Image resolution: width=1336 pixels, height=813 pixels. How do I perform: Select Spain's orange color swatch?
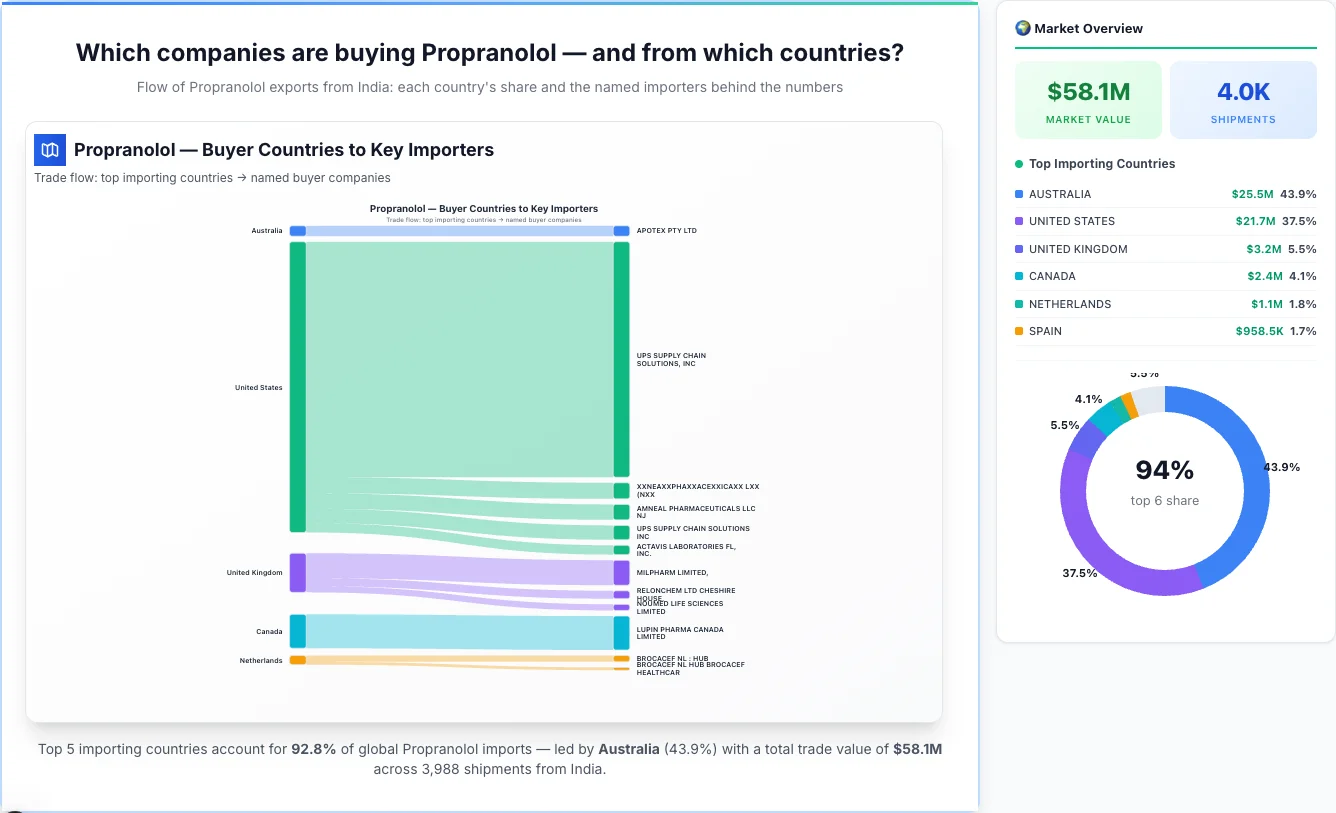click(x=1018, y=331)
